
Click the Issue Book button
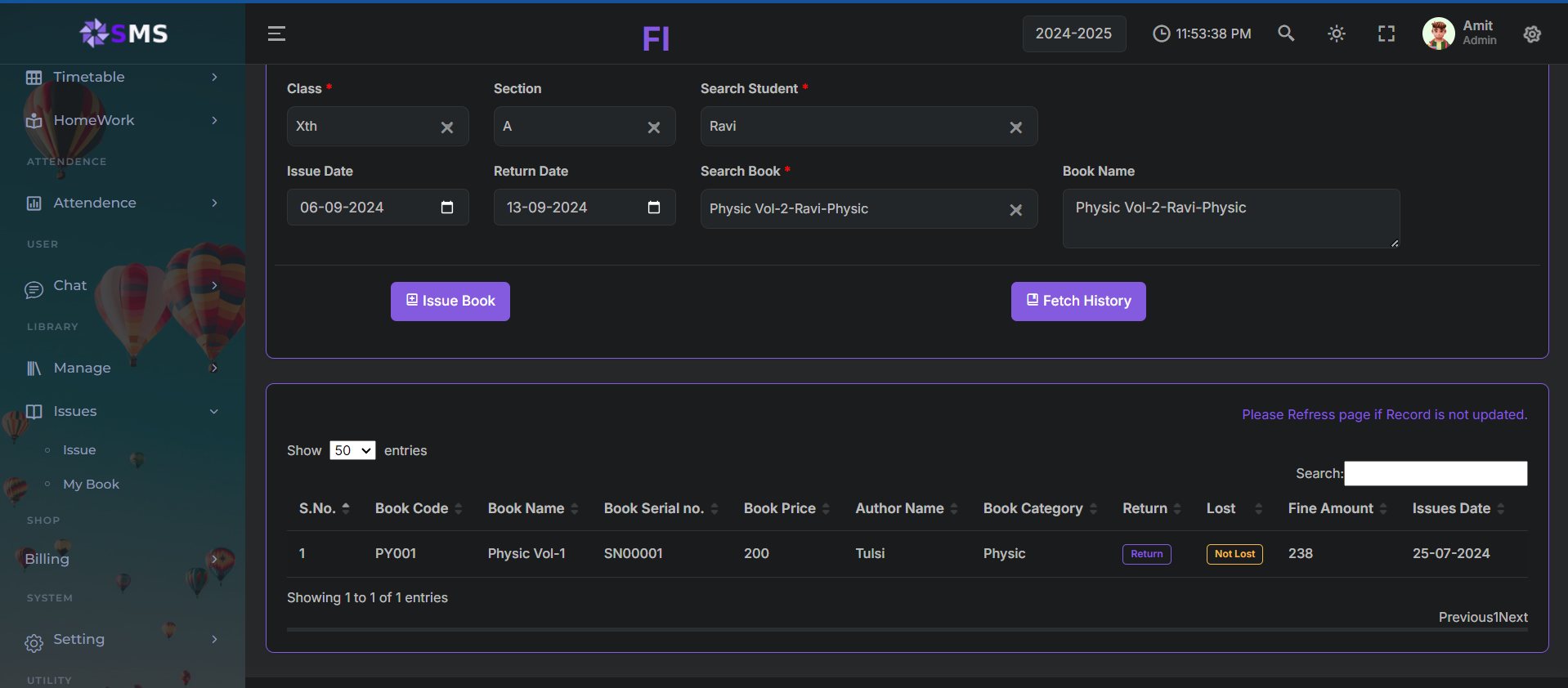(x=450, y=302)
